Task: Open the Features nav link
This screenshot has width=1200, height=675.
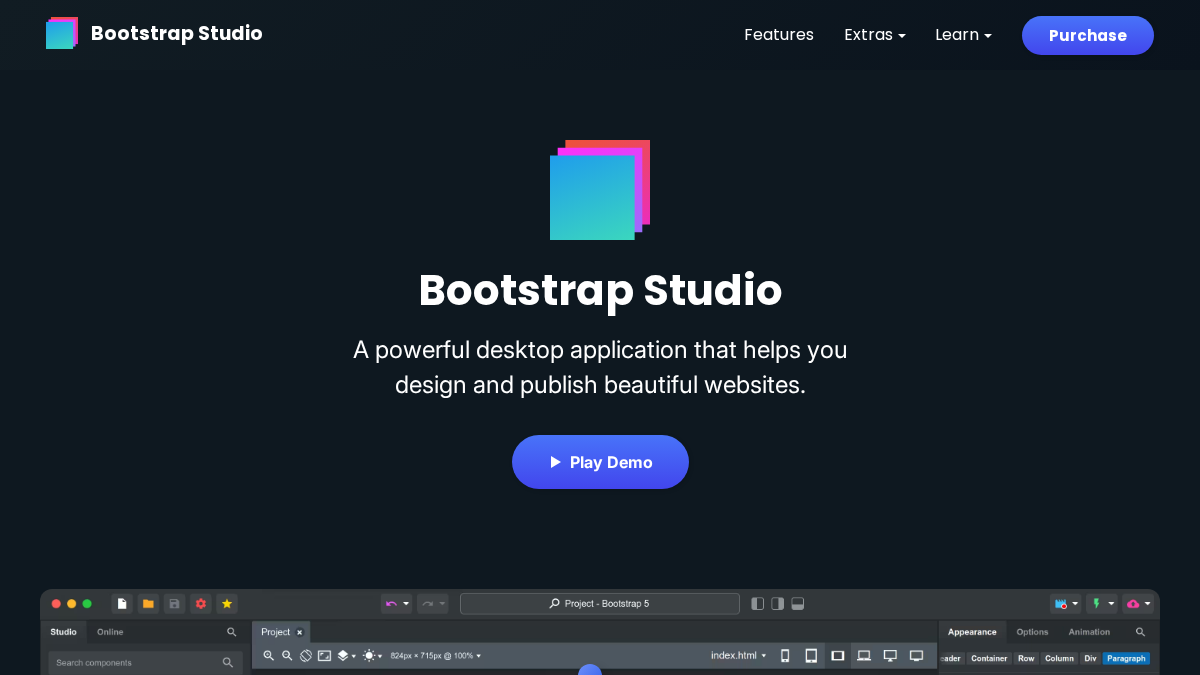Action: (x=779, y=35)
